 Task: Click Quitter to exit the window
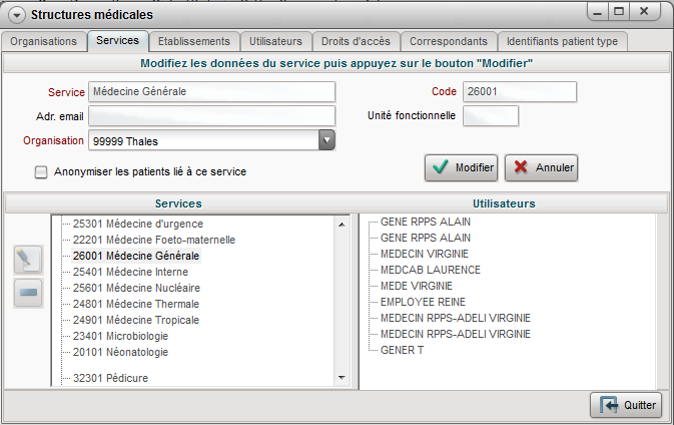(x=625, y=405)
